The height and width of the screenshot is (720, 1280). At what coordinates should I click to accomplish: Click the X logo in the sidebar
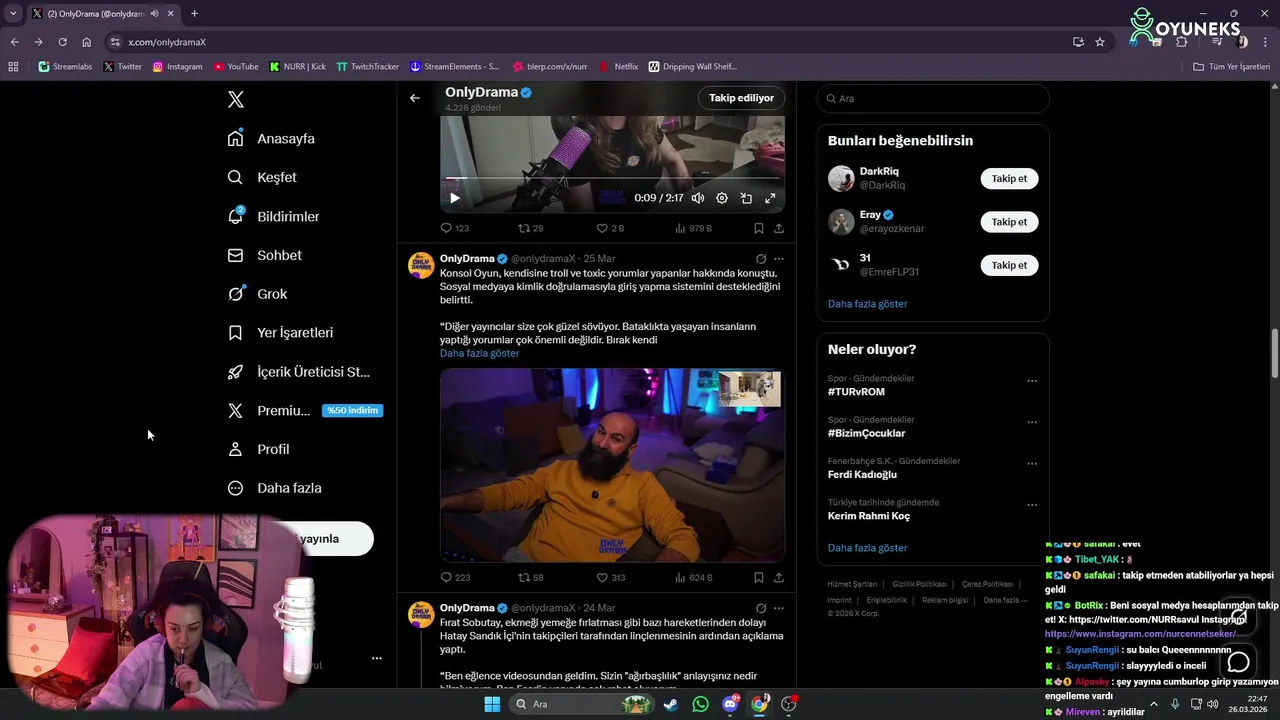pyautogui.click(x=236, y=99)
